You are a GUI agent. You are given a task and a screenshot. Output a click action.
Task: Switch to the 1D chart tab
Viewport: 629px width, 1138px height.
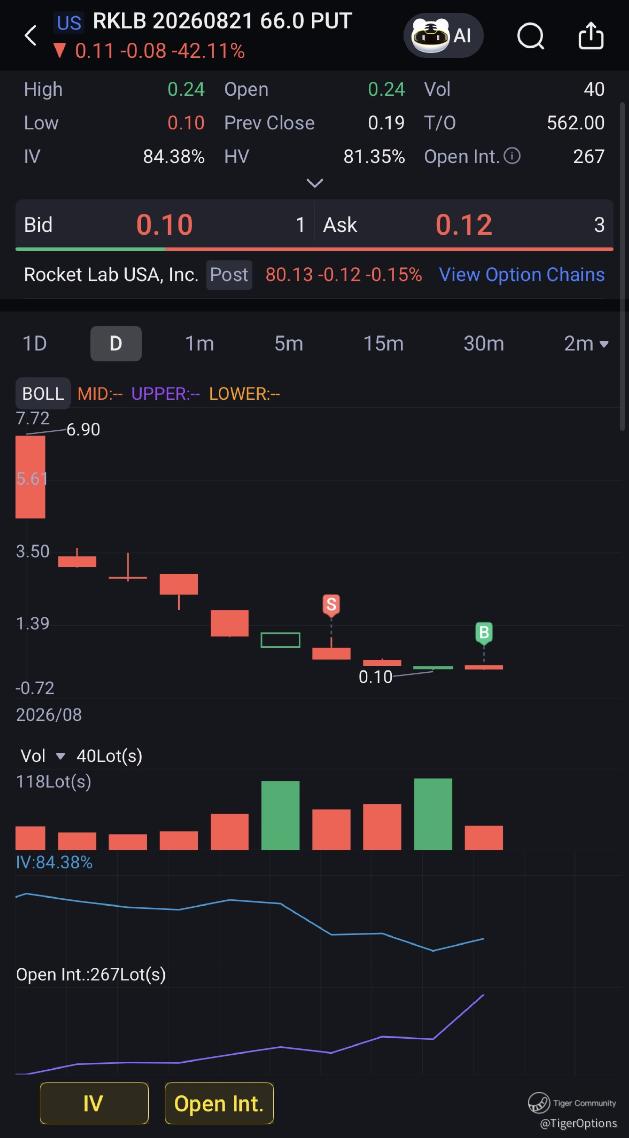[35, 343]
